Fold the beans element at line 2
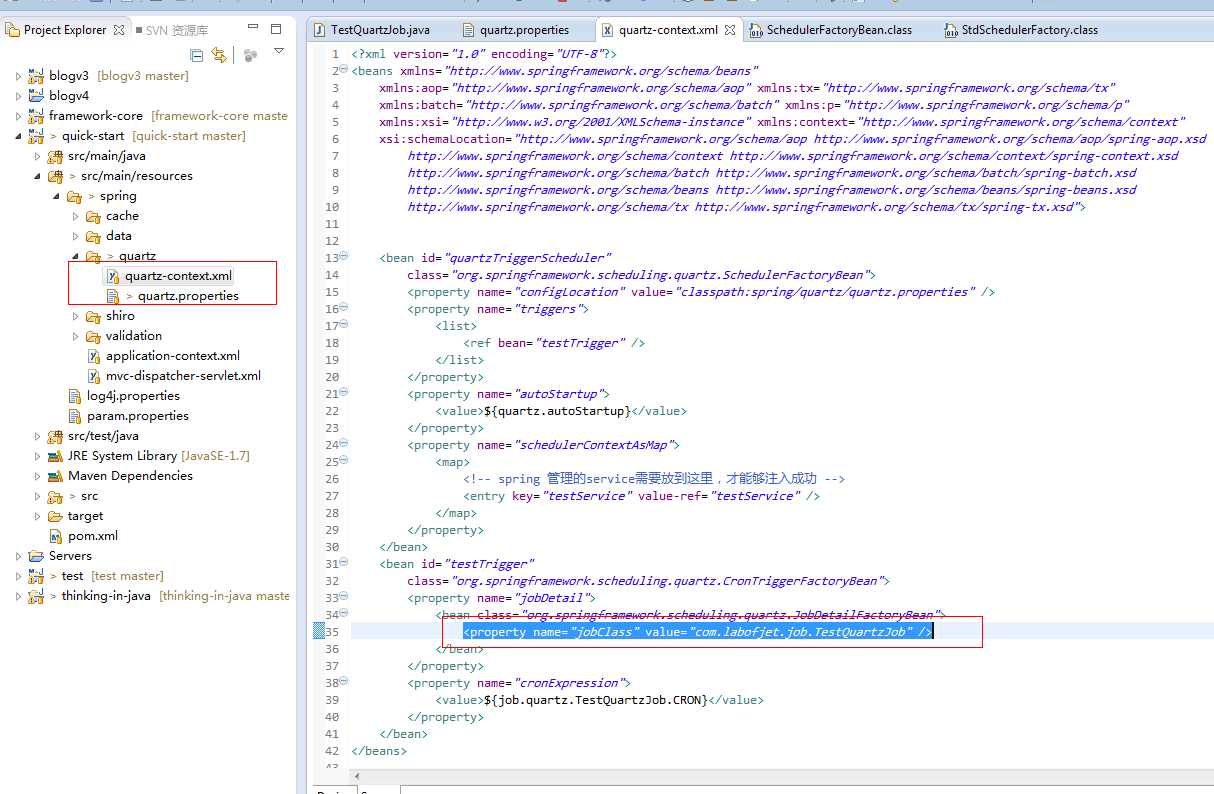The width and height of the screenshot is (1214, 794). coord(344,71)
